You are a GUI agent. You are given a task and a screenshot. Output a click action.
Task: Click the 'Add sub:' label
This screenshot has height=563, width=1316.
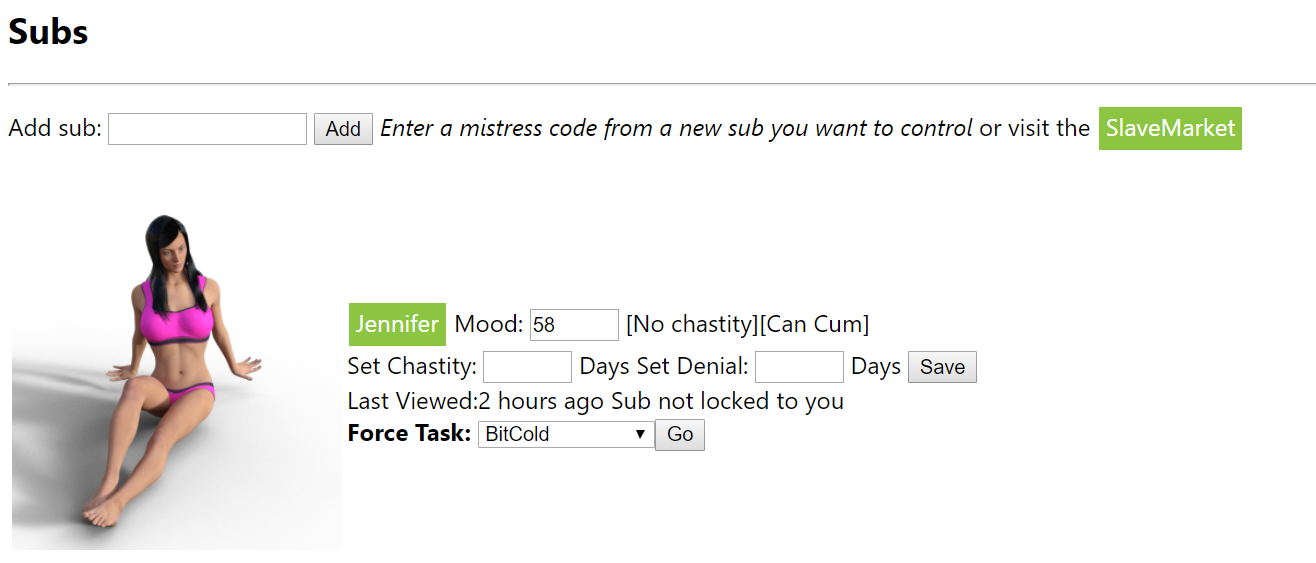[55, 129]
